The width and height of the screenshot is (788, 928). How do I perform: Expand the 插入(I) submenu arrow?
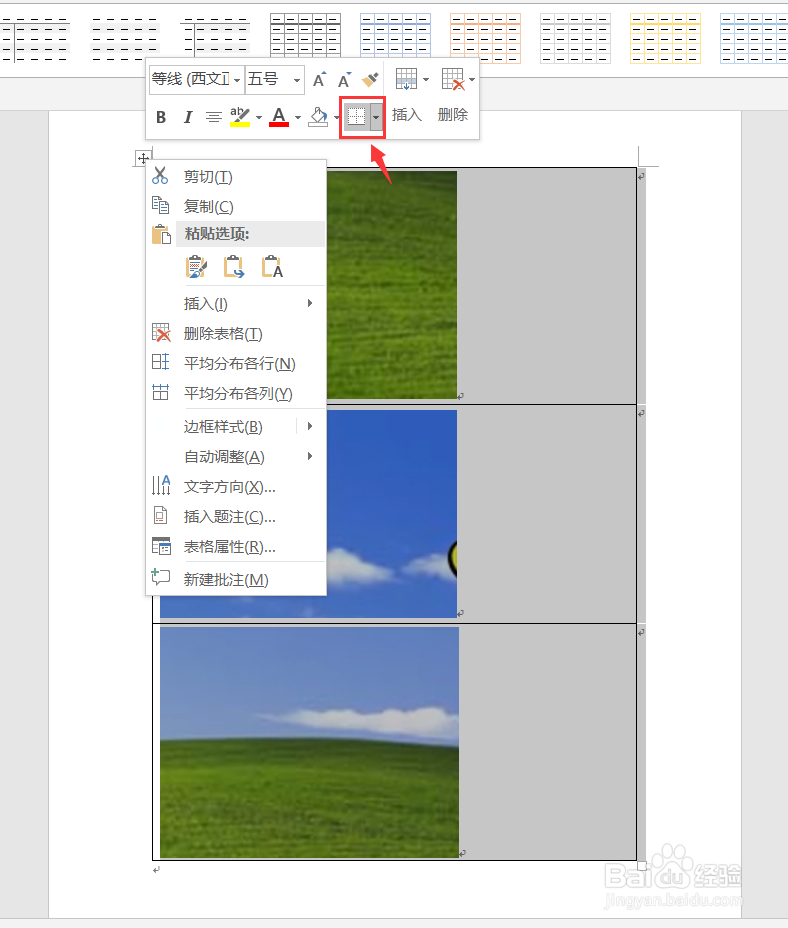coord(310,303)
